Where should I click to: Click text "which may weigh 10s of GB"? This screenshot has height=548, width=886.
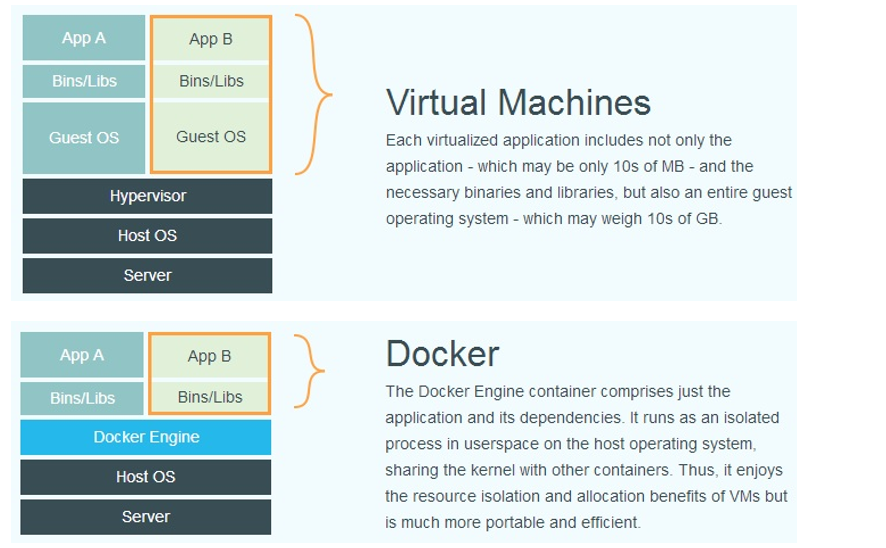pyautogui.click(x=621, y=219)
